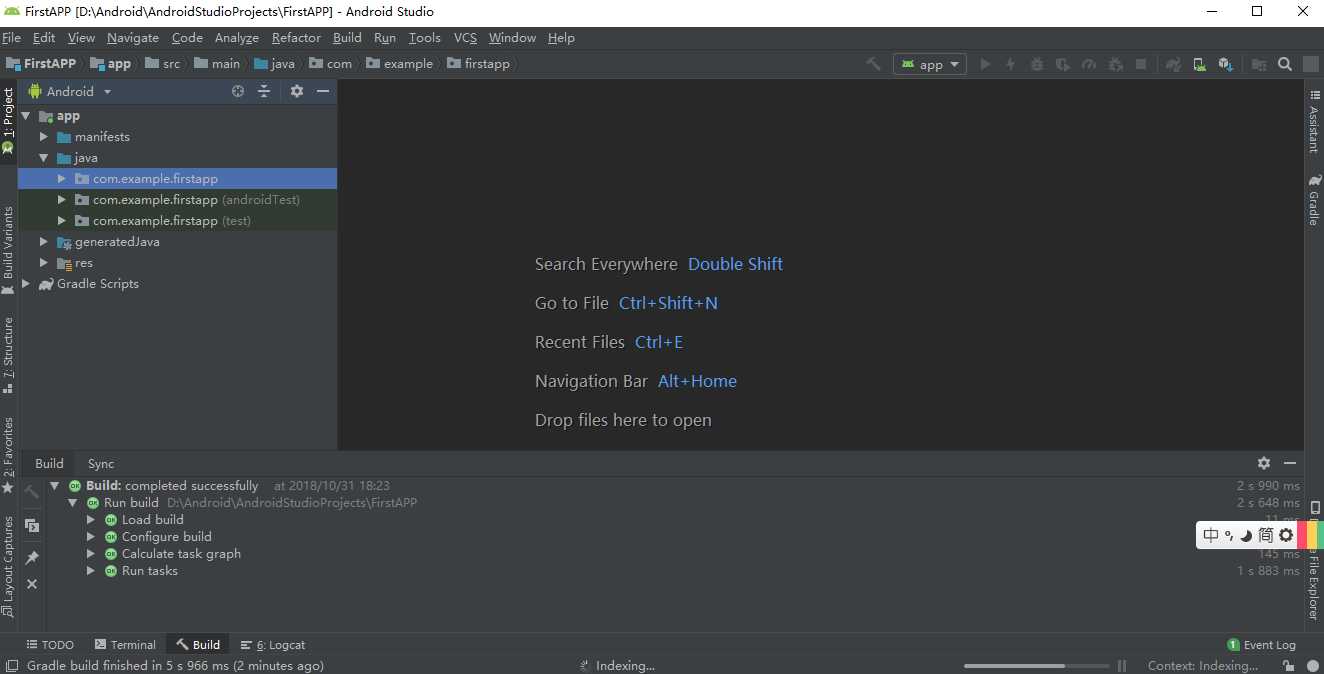Toggle the Gradle tool window
Screen dimensions: 1324x674
point(1314,200)
